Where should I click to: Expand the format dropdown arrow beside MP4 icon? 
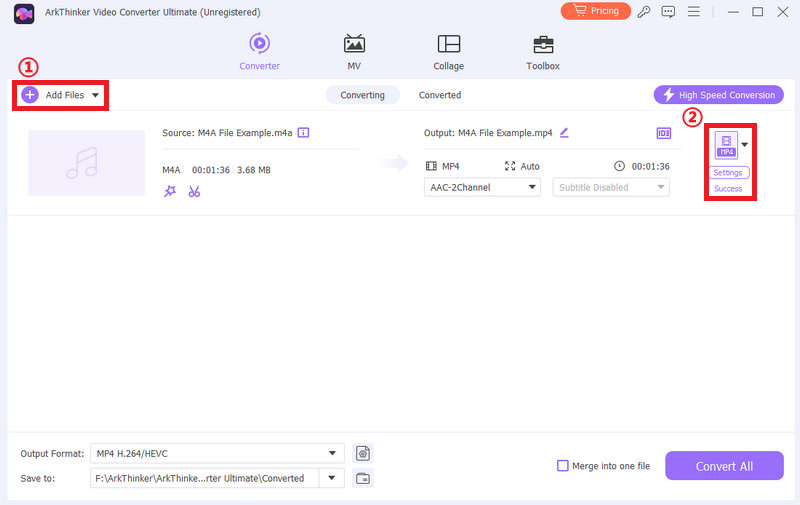click(745, 145)
